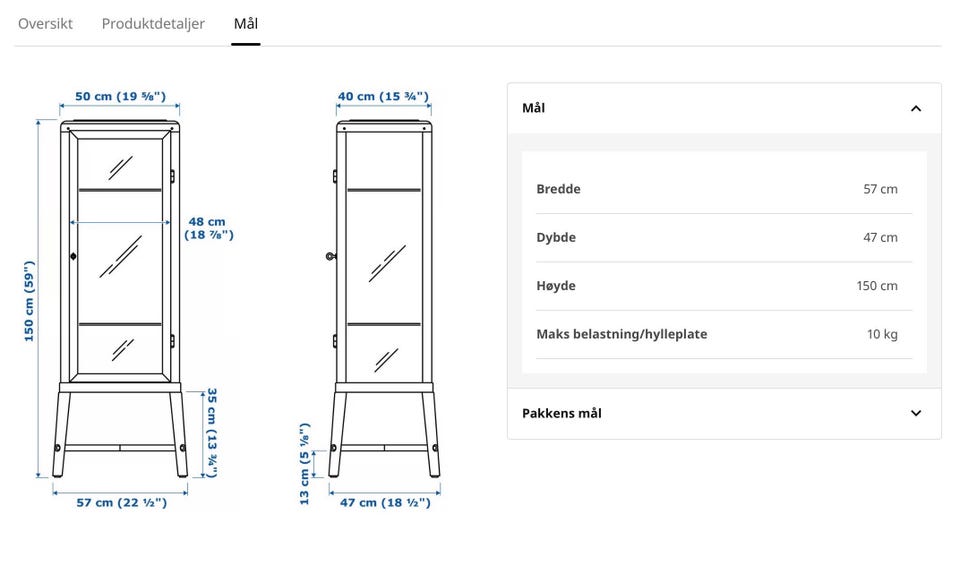Switch to the Oversikt tab
This screenshot has height=574, width=960.
click(45, 24)
